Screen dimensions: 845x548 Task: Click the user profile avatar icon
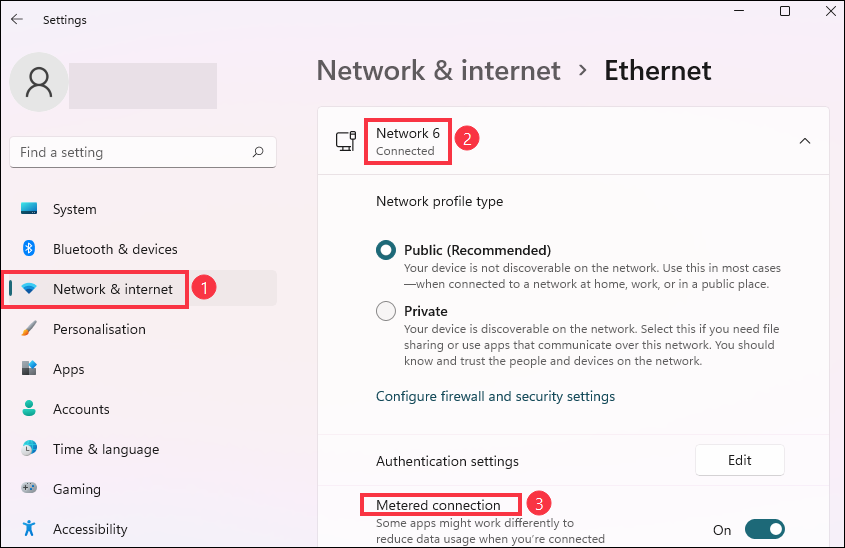click(x=39, y=82)
